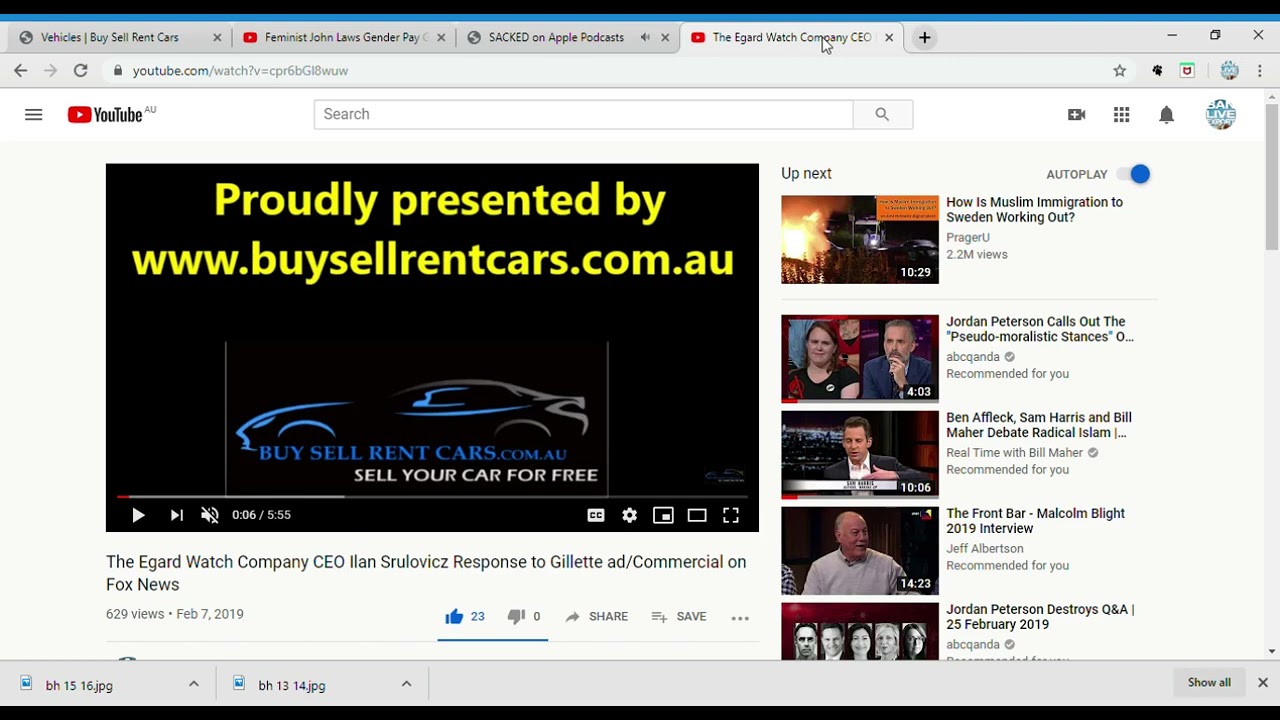
Task: Open Jordan Peterson Destroys Q&A video title
Action: coord(1040,616)
